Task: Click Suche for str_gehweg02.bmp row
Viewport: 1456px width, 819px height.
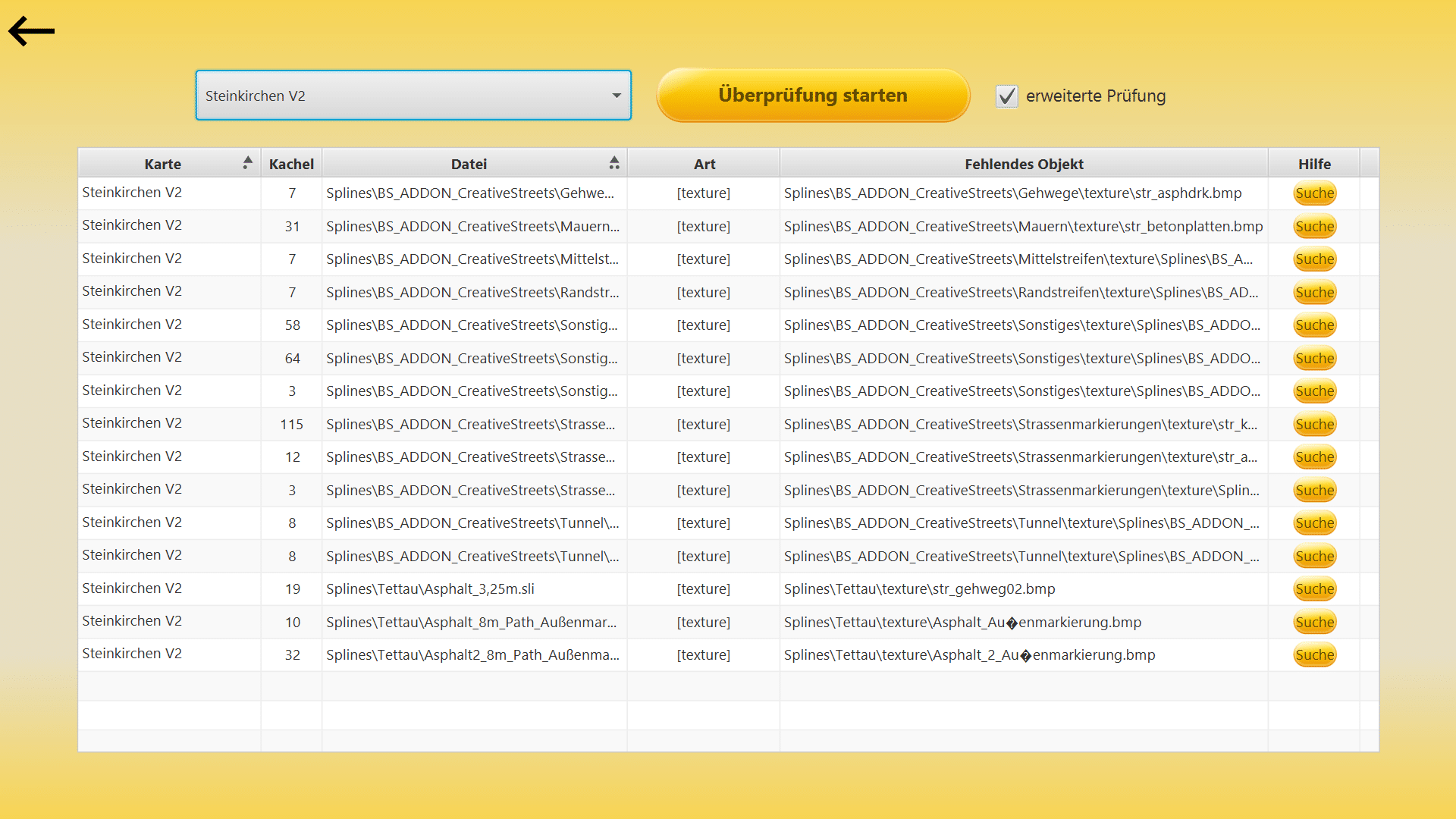Action: coord(1314,589)
